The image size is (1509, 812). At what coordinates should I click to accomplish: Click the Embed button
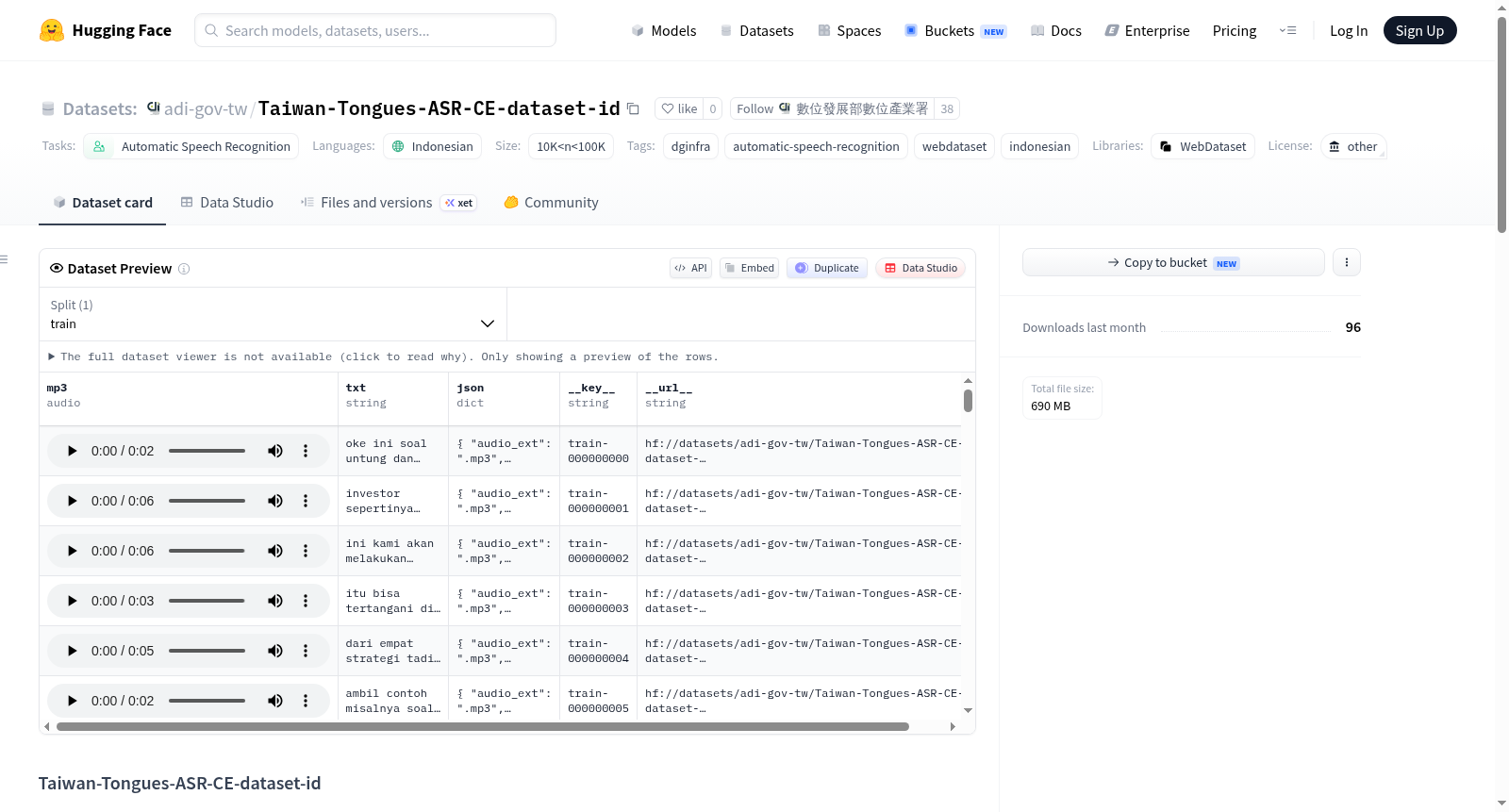(x=750, y=268)
